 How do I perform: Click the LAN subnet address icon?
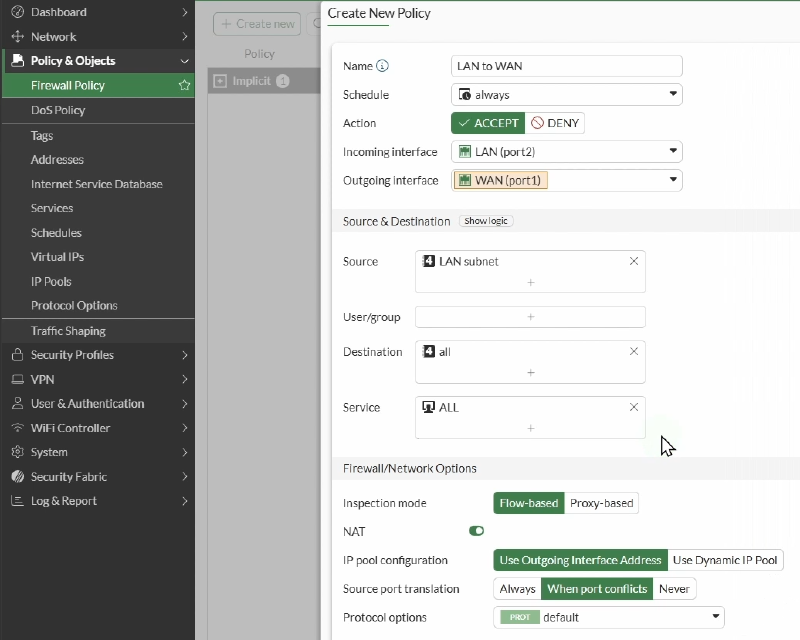pyautogui.click(x=429, y=261)
